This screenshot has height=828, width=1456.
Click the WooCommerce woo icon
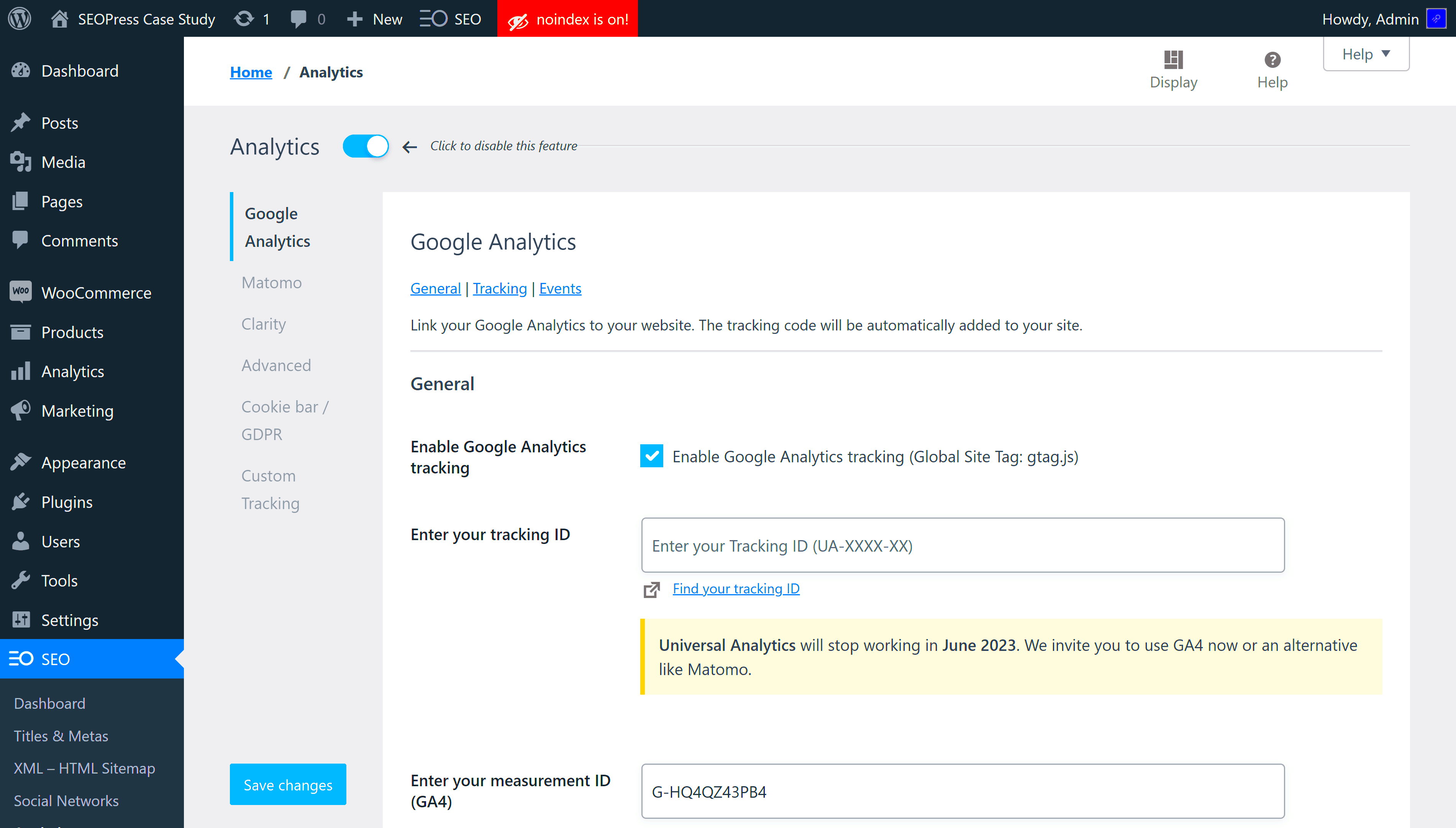(20, 292)
